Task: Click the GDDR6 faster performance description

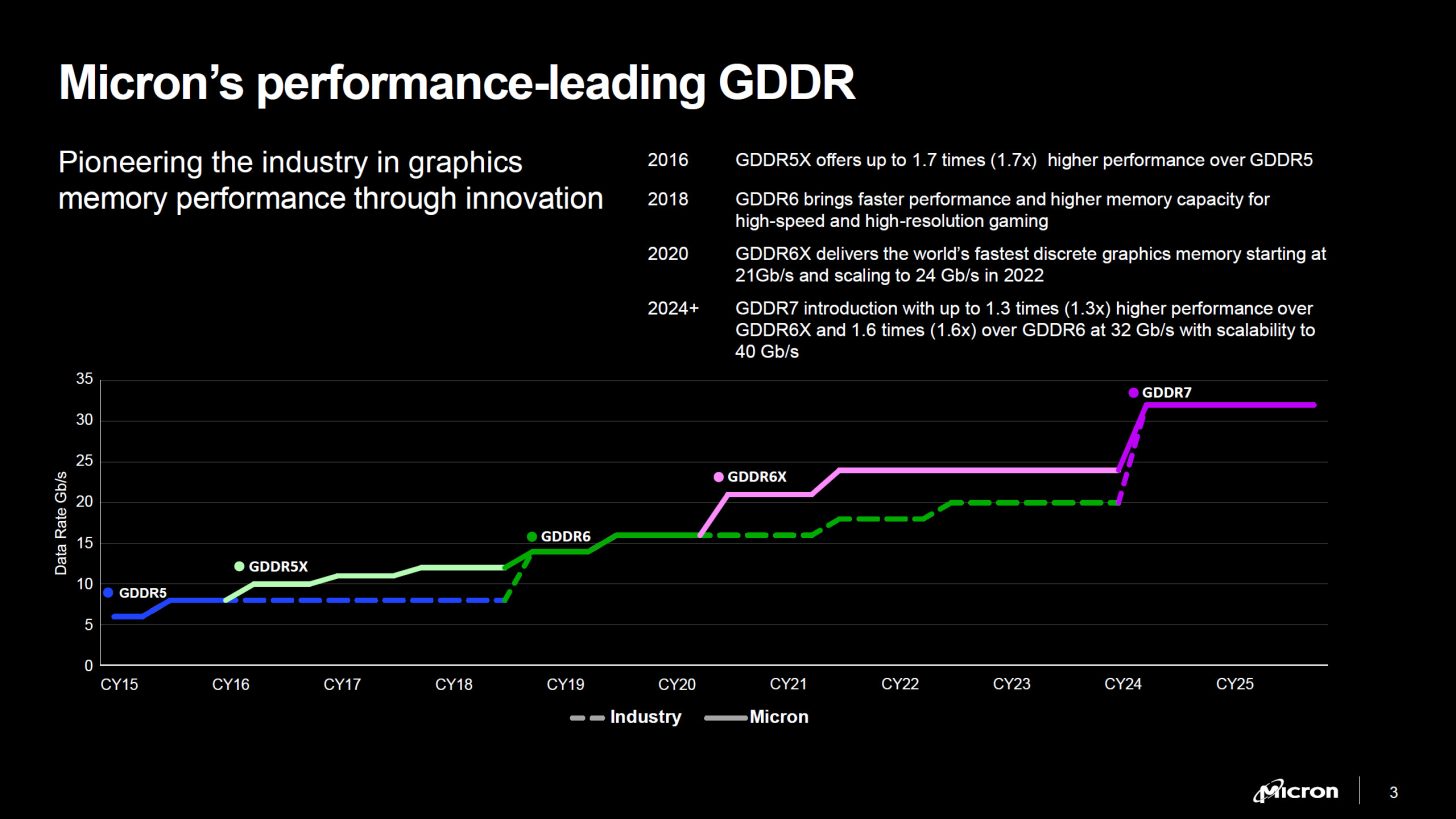Action: click(x=1002, y=210)
